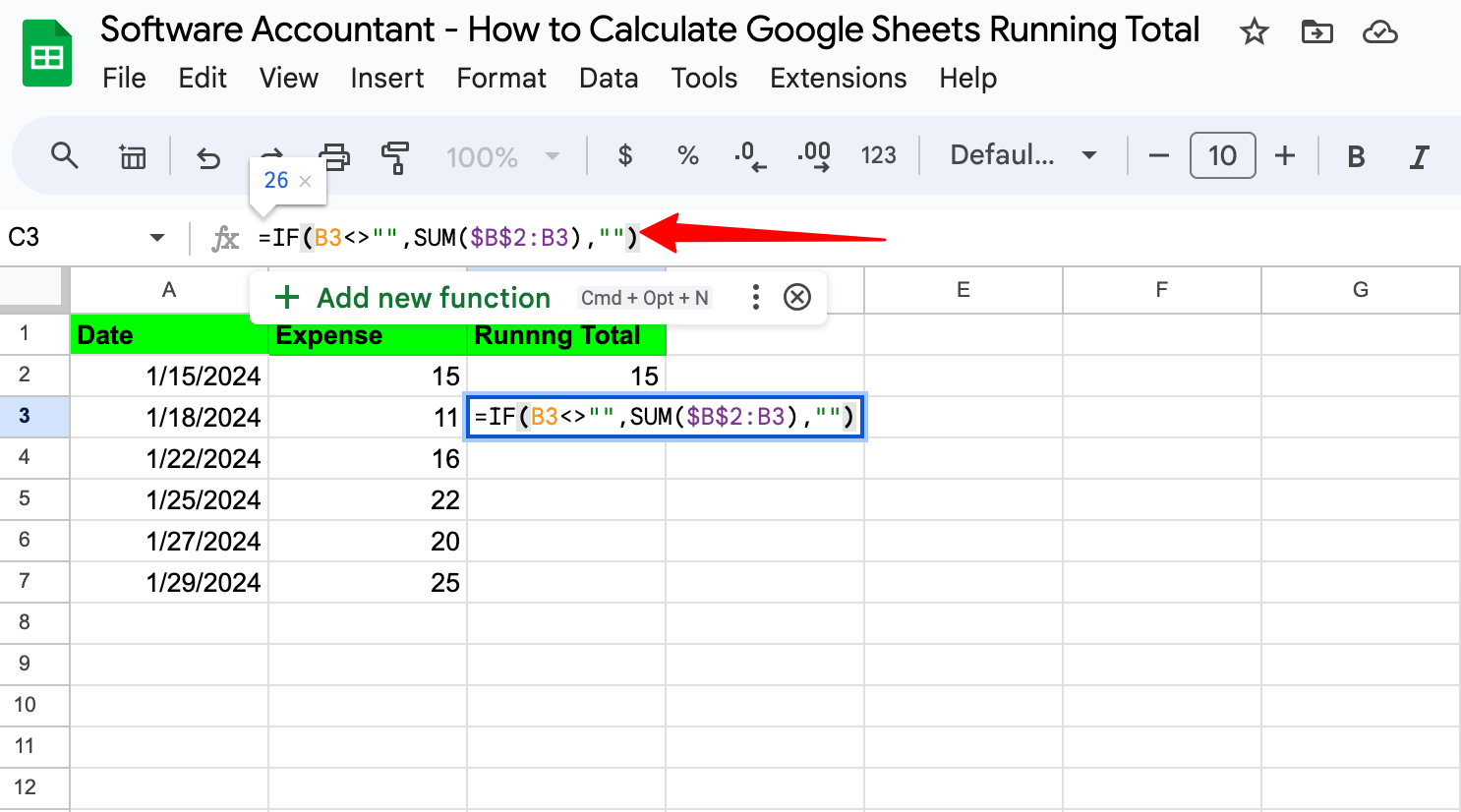The image size is (1461, 812).
Task: Click the select-all corner box
Action: click(34, 290)
